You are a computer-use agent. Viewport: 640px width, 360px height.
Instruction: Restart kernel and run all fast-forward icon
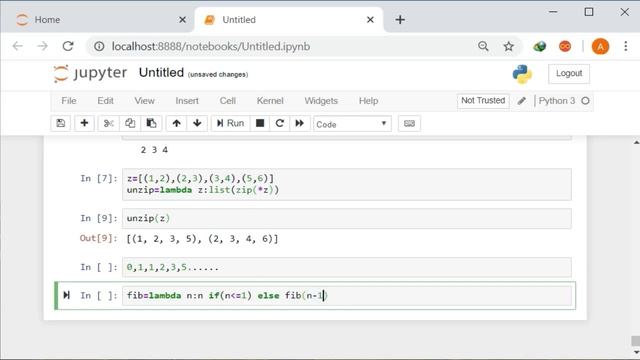pos(300,123)
